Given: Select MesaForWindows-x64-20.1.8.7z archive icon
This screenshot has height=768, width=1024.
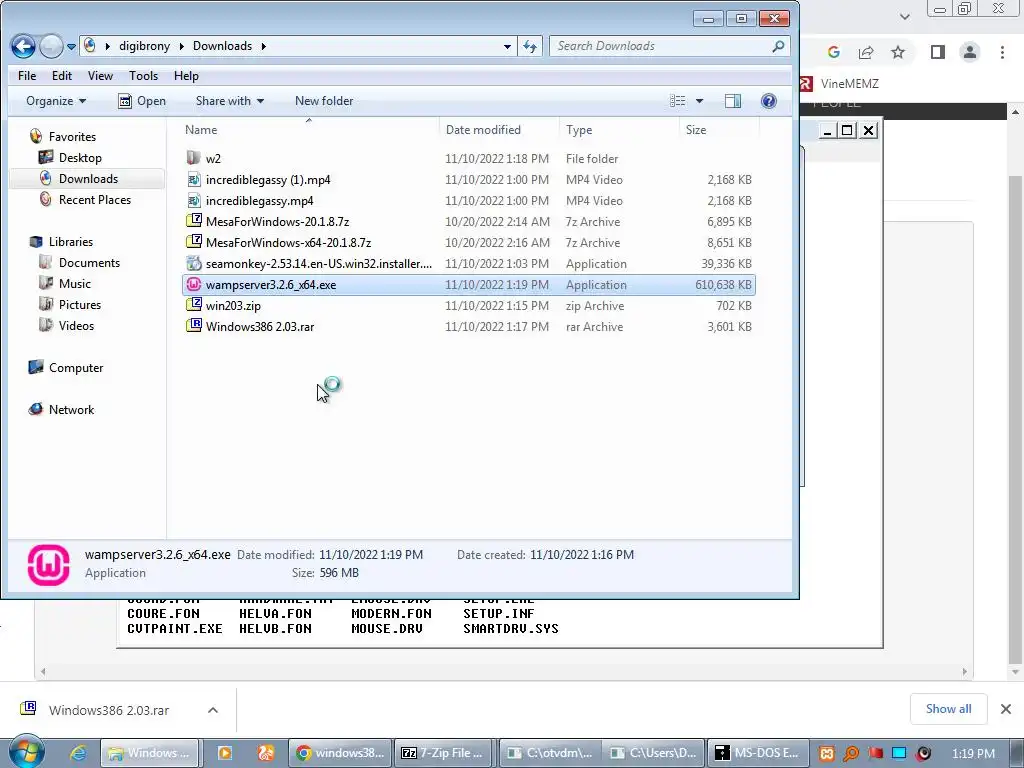Looking at the screenshot, I should point(193,242).
